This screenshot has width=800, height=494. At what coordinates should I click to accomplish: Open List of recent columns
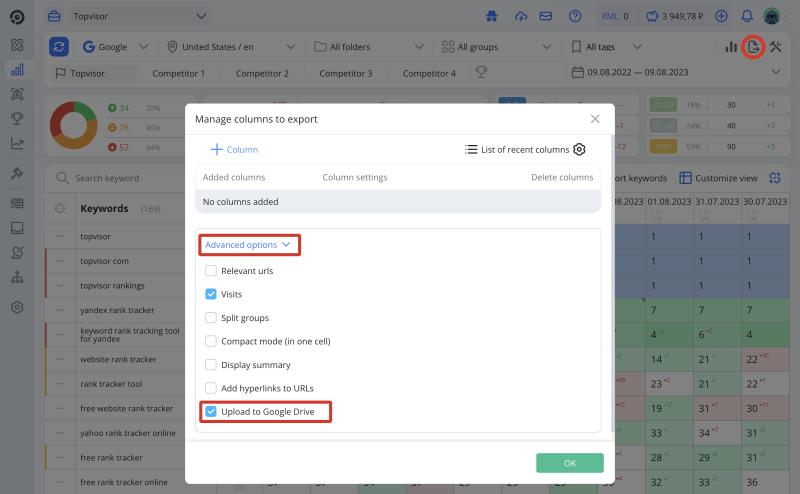[517, 150]
